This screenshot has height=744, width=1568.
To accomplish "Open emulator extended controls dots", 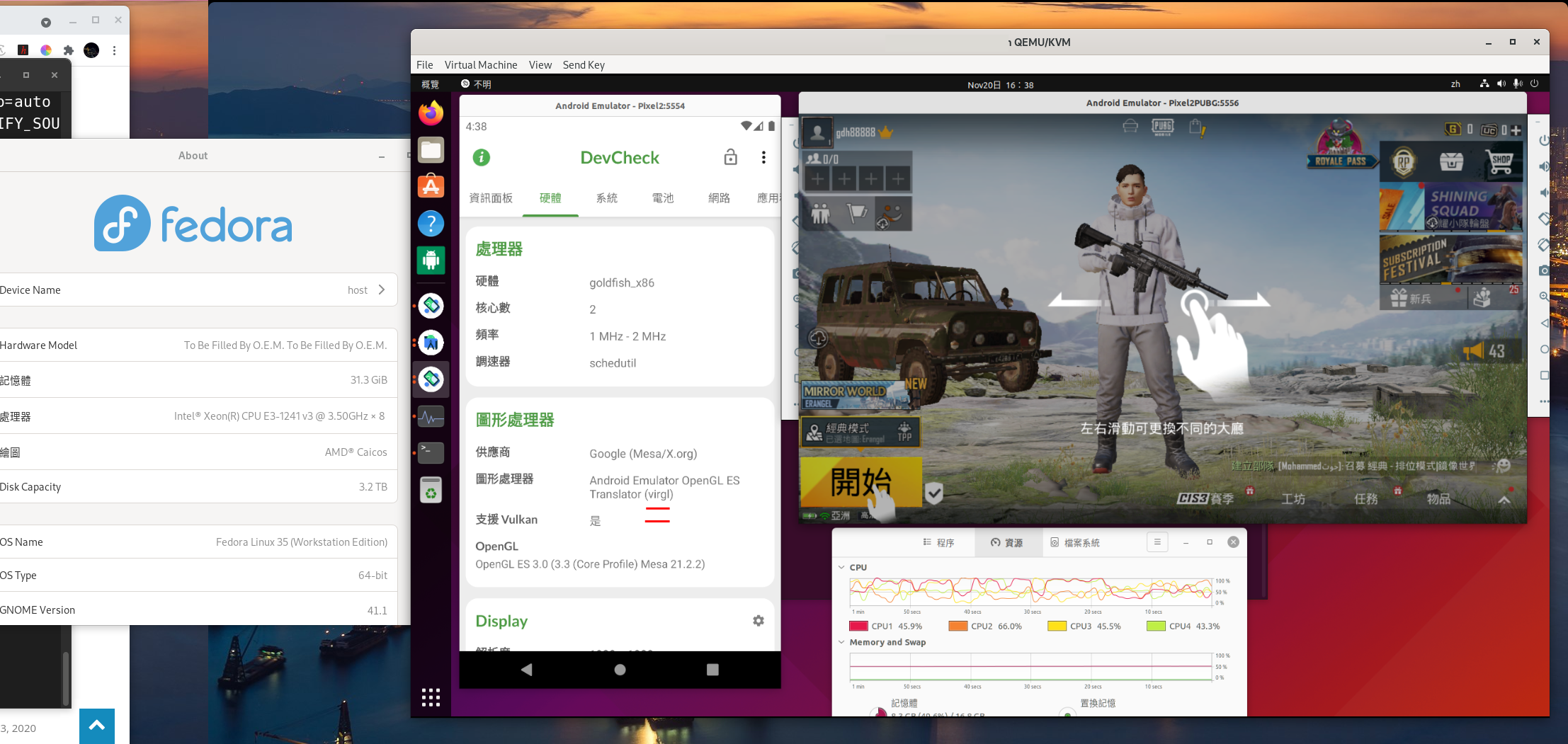I will click(x=1544, y=401).
